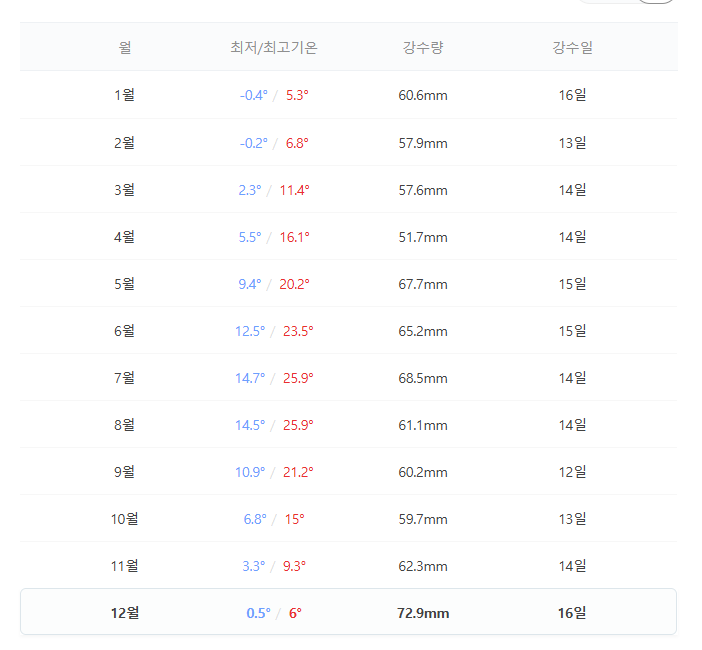Click the 57.6mm precipitation value
Screen dimensions: 702x650
423,190
